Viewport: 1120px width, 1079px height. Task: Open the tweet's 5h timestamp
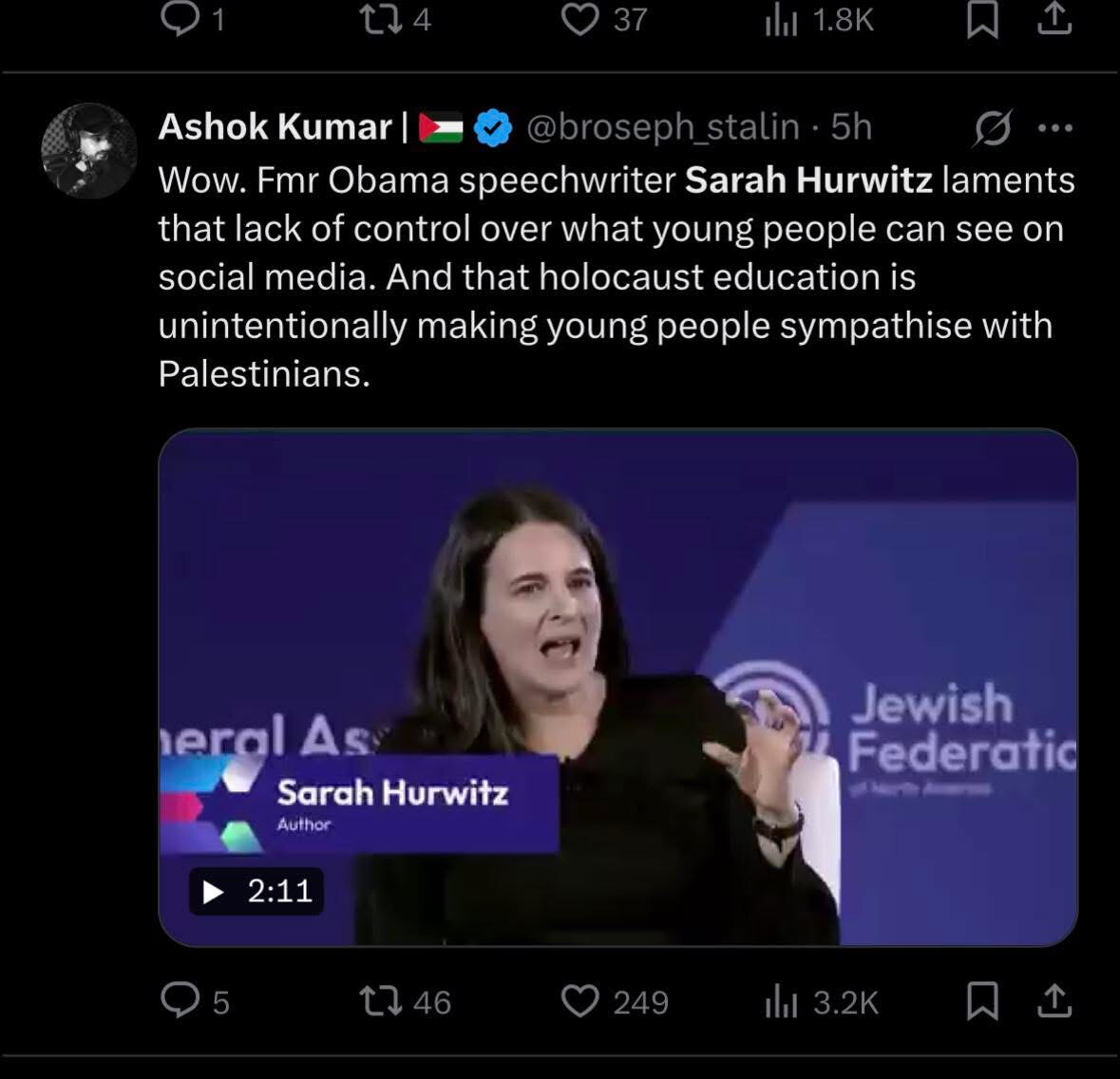[851, 126]
